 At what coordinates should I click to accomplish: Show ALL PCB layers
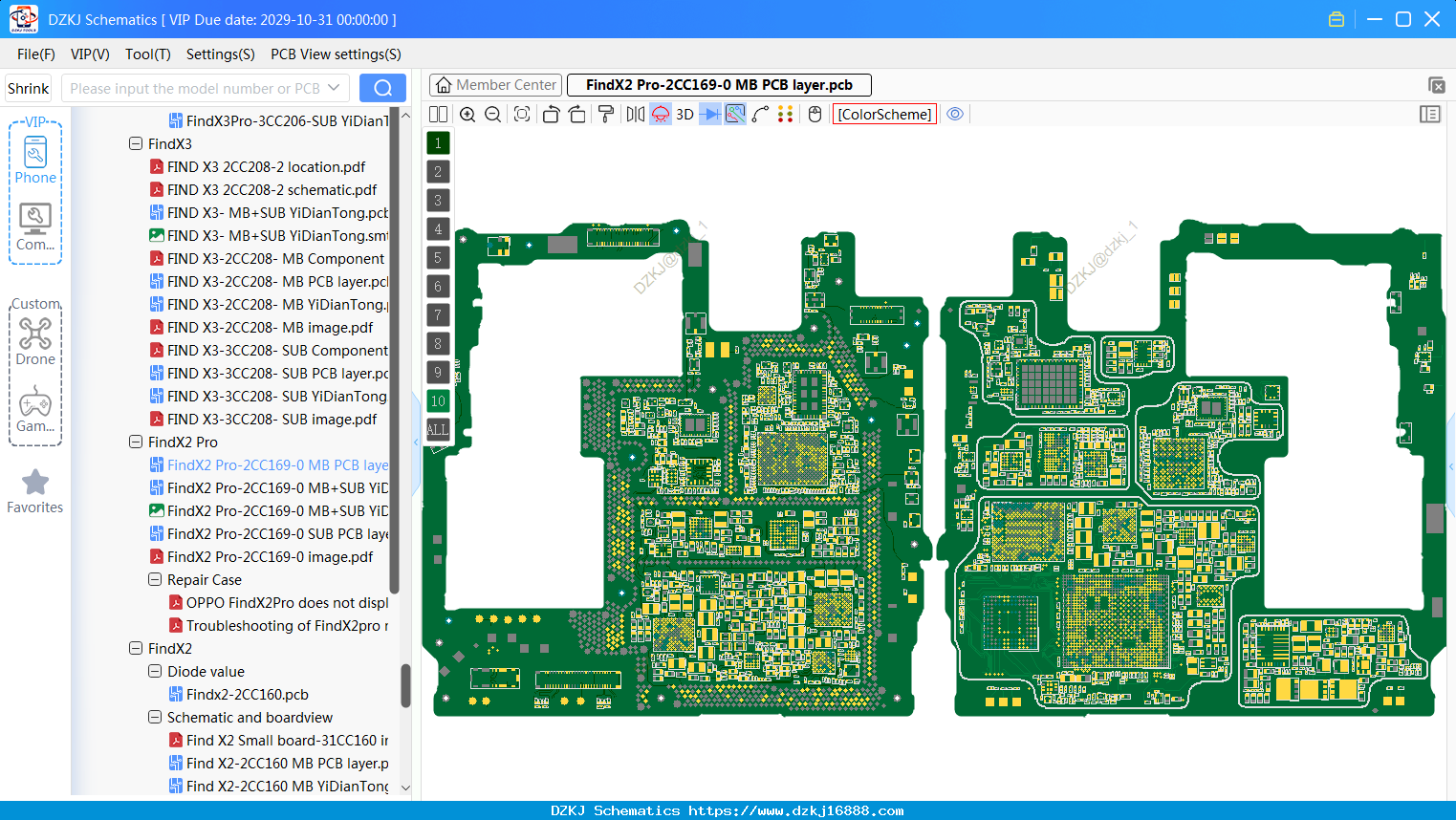[x=438, y=430]
